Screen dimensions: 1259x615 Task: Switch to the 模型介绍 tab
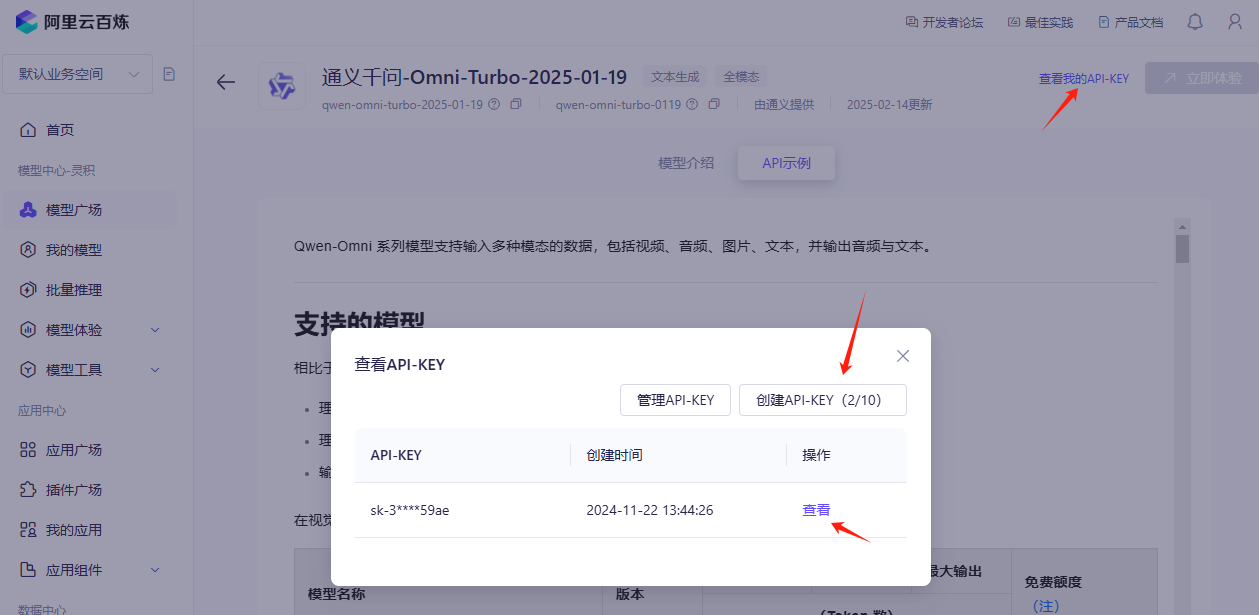click(686, 163)
